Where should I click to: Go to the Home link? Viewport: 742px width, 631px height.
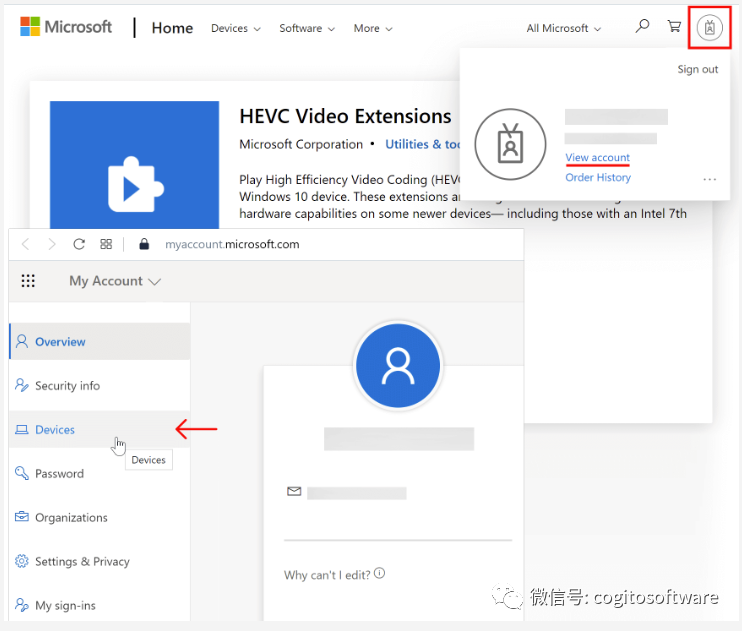[172, 28]
